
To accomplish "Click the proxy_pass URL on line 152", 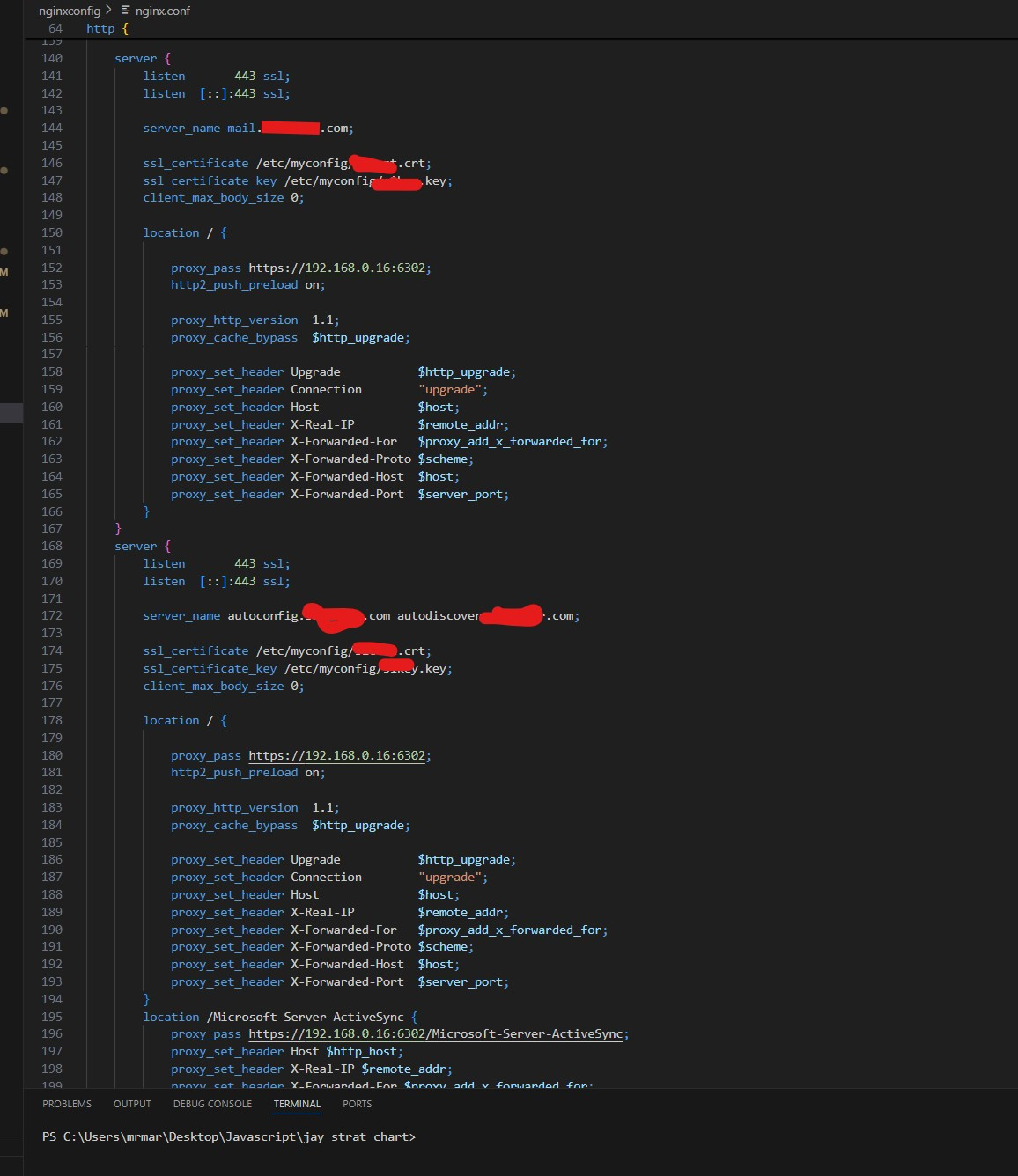I will [x=336, y=268].
